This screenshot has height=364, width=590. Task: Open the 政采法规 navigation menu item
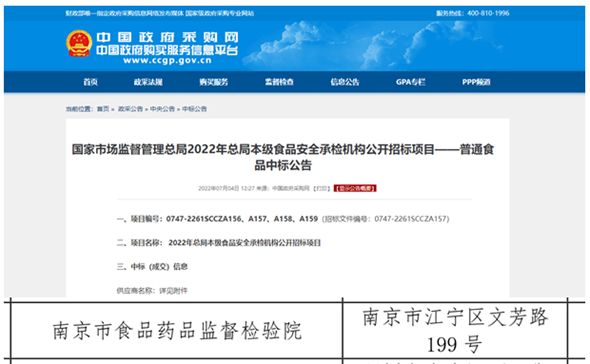click(148, 82)
